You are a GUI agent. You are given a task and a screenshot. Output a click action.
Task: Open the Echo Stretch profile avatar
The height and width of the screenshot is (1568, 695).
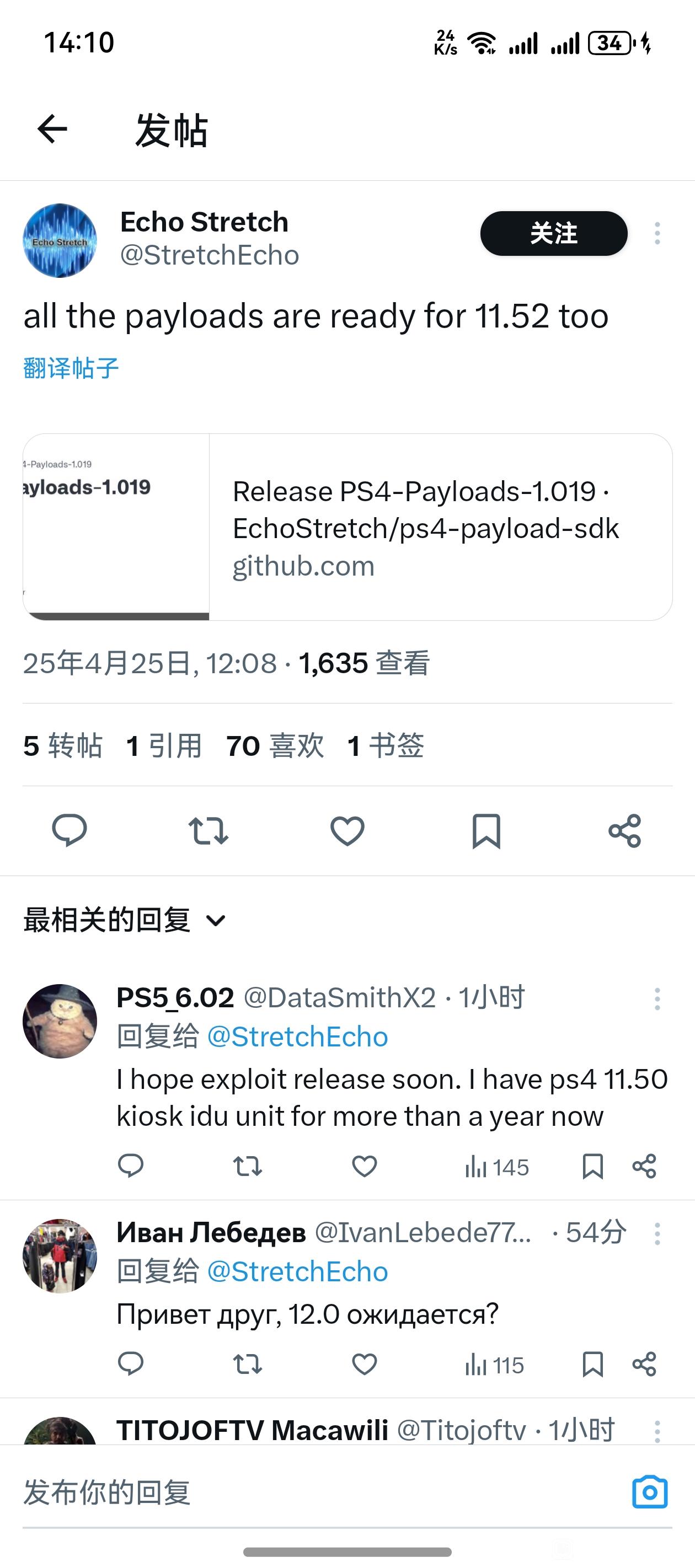60,240
